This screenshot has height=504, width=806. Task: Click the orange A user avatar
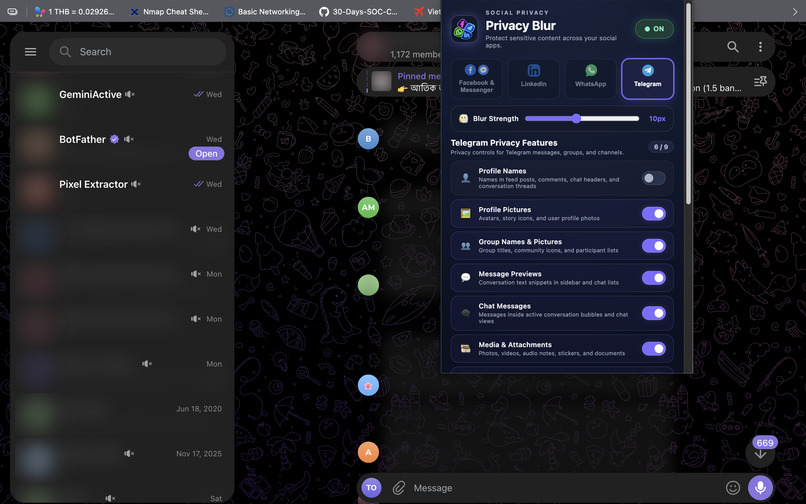point(368,453)
